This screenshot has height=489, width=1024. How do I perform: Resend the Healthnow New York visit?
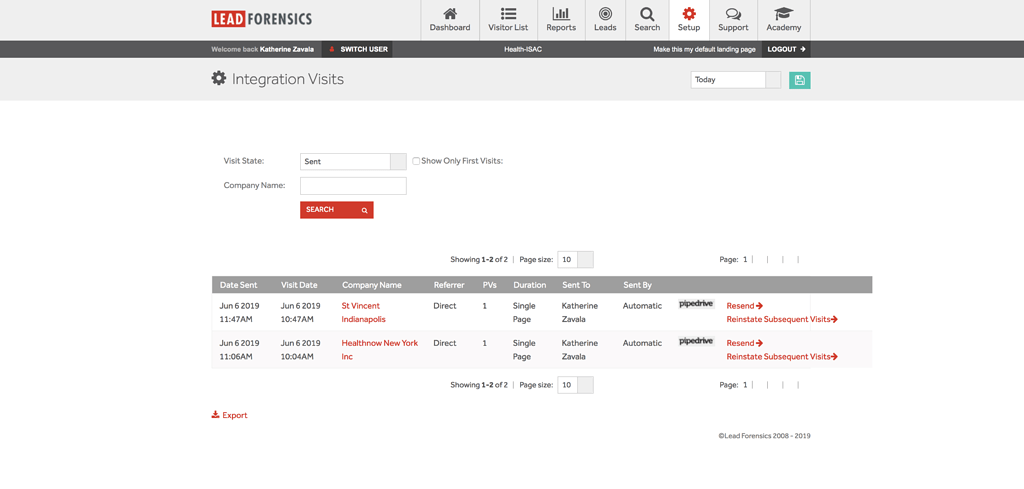click(744, 343)
